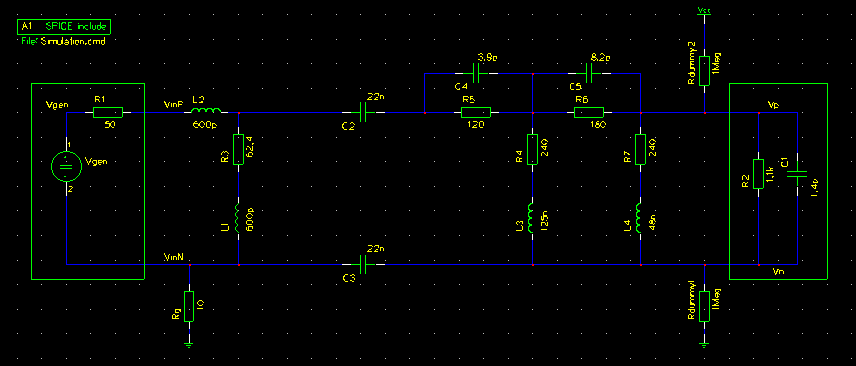The image size is (856, 366).
Task: Select load resistor R2 1.1k
Action: (x=758, y=174)
